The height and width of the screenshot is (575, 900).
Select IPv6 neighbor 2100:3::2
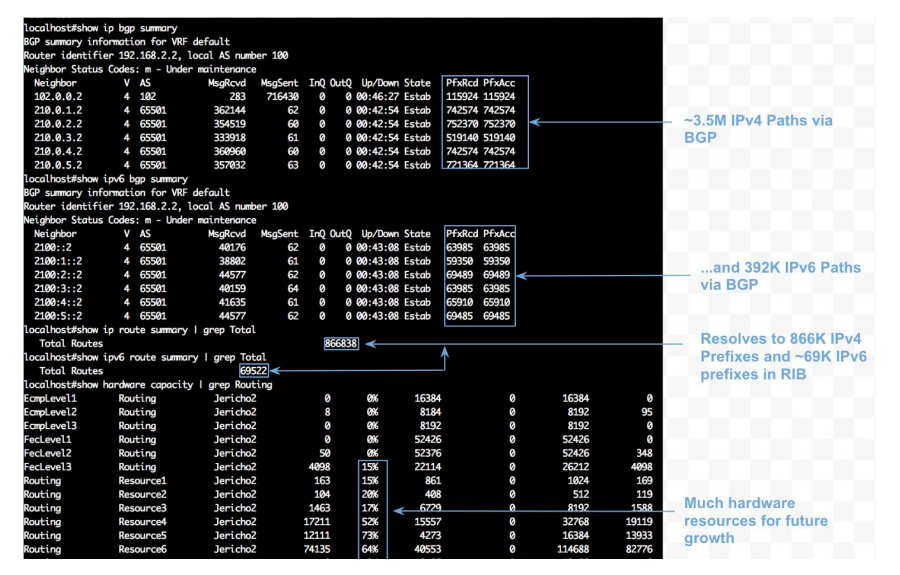[x=58, y=289]
